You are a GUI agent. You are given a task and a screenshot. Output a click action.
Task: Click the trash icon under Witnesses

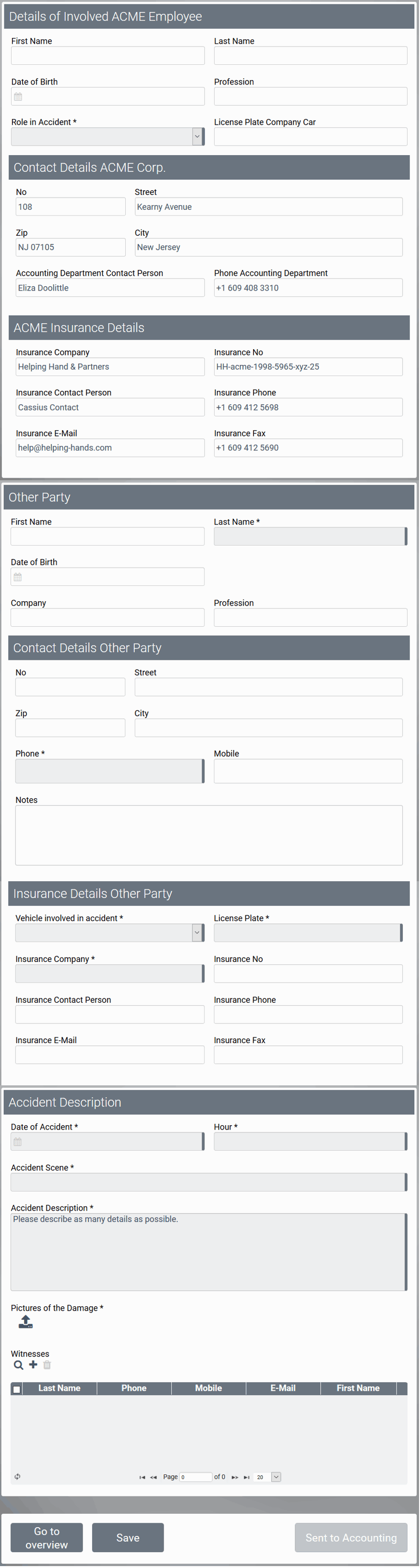(x=48, y=1365)
